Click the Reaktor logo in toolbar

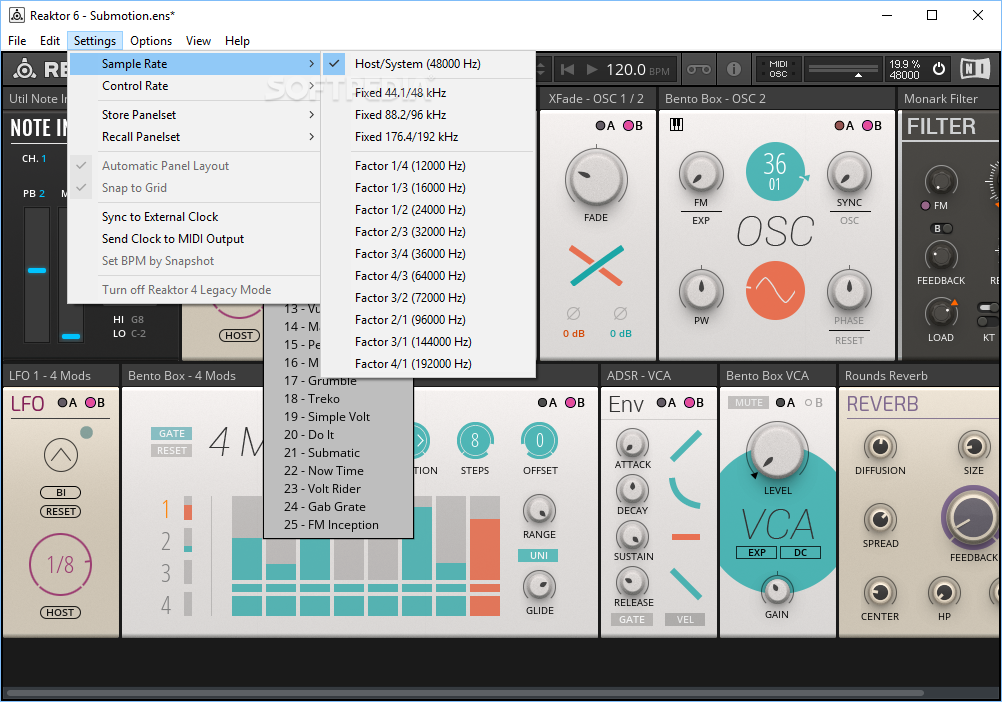pos(25,69)
